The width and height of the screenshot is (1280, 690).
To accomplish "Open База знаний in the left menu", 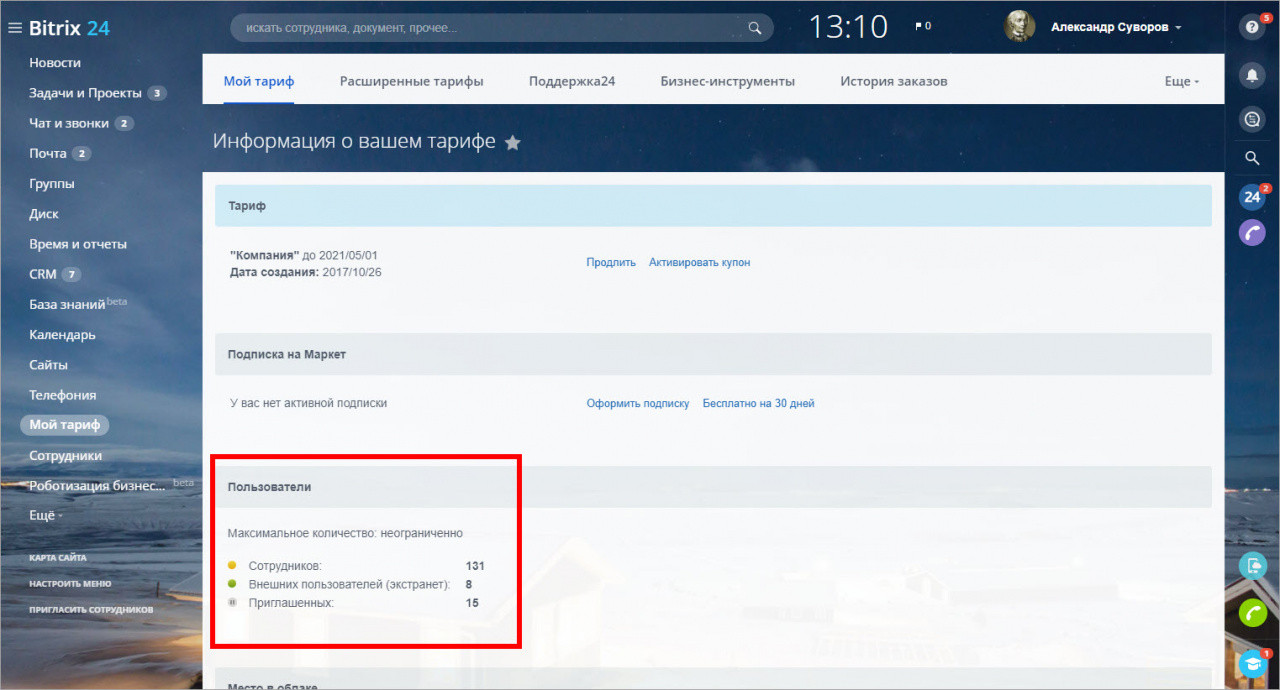I will click(67, 304).
